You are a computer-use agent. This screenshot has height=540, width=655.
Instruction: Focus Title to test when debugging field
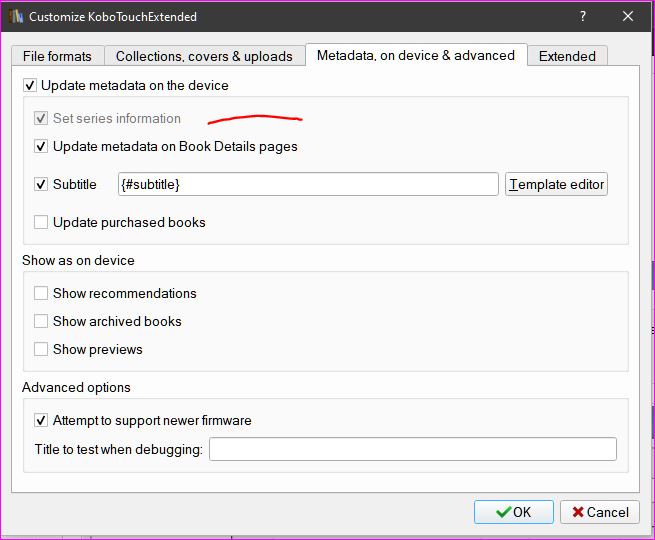[x=413, y=449]
